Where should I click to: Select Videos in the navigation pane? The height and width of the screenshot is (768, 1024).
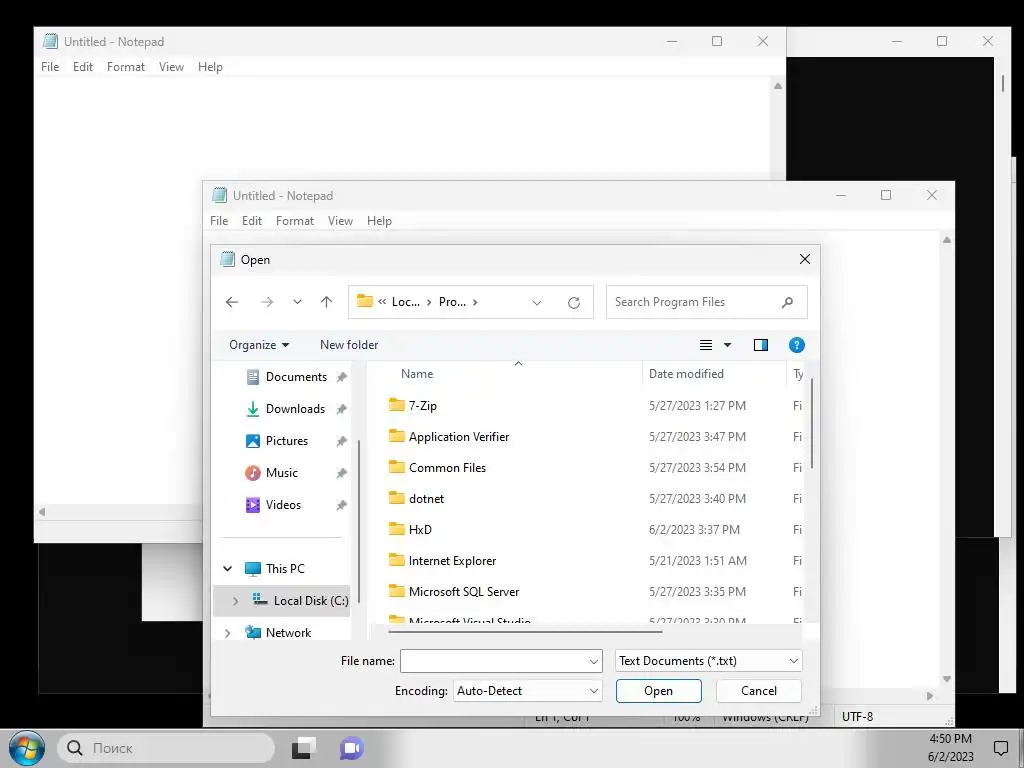(283, 505)
